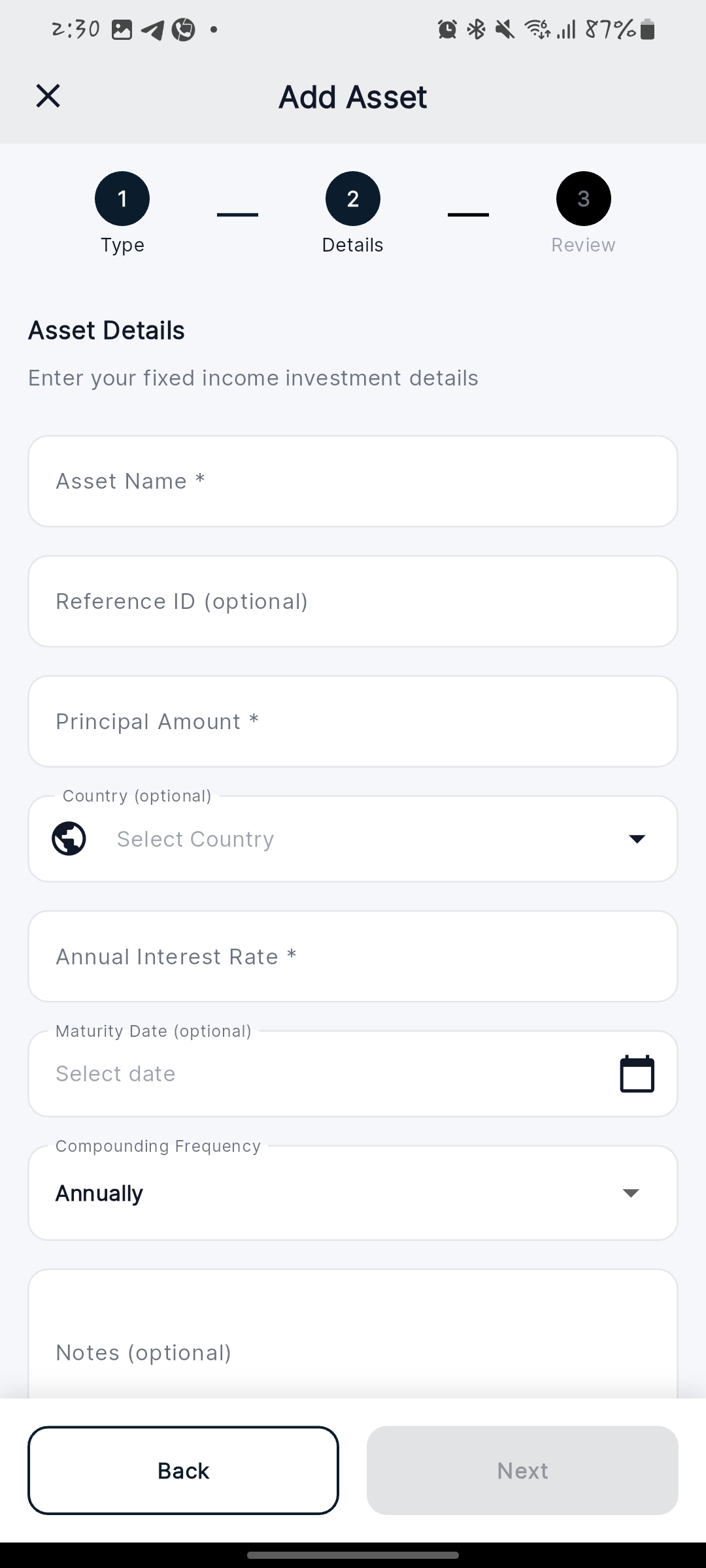Click the Principal Amount field

353,721
